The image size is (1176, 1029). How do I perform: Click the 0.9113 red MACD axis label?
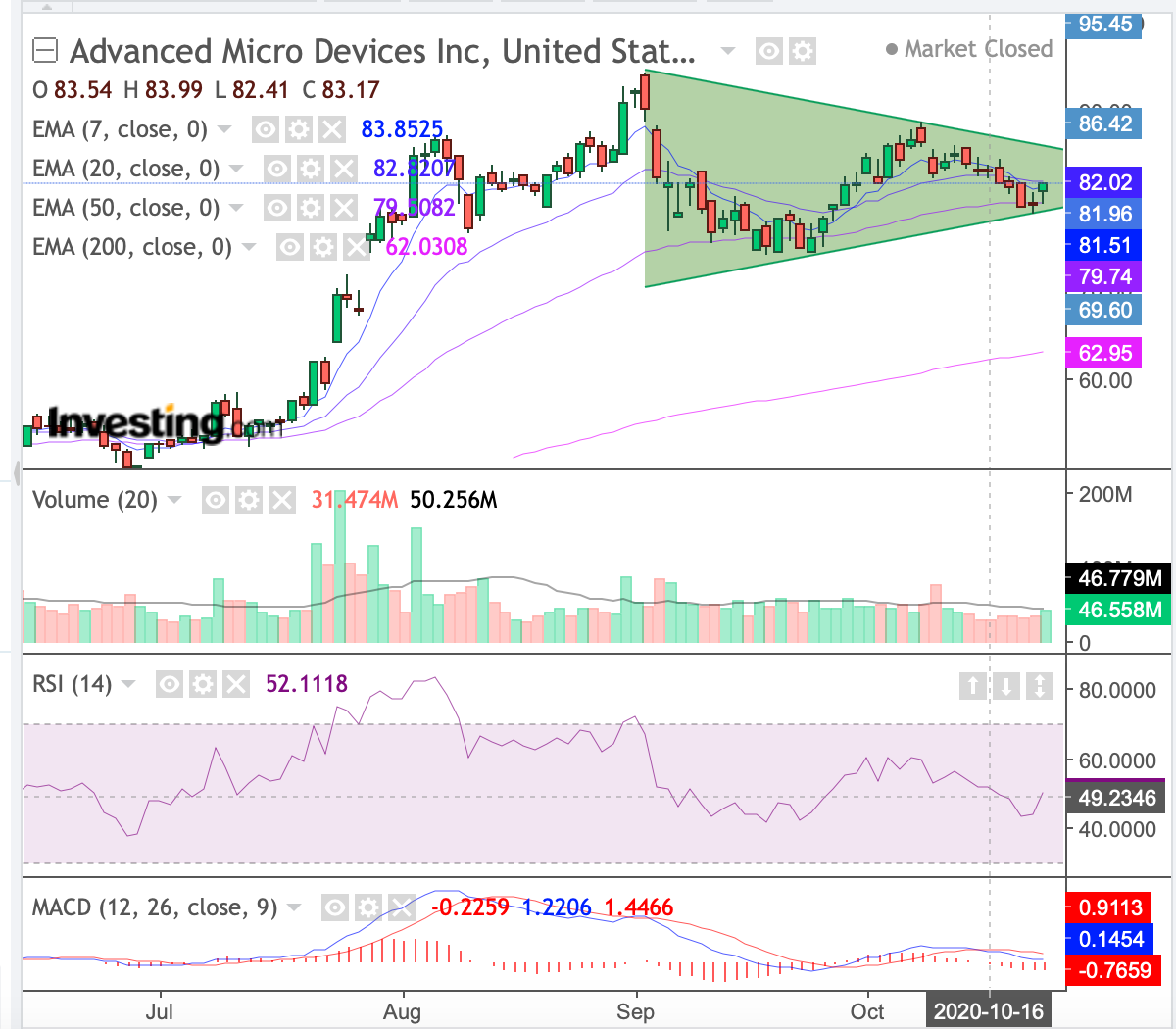[1109, 907]
